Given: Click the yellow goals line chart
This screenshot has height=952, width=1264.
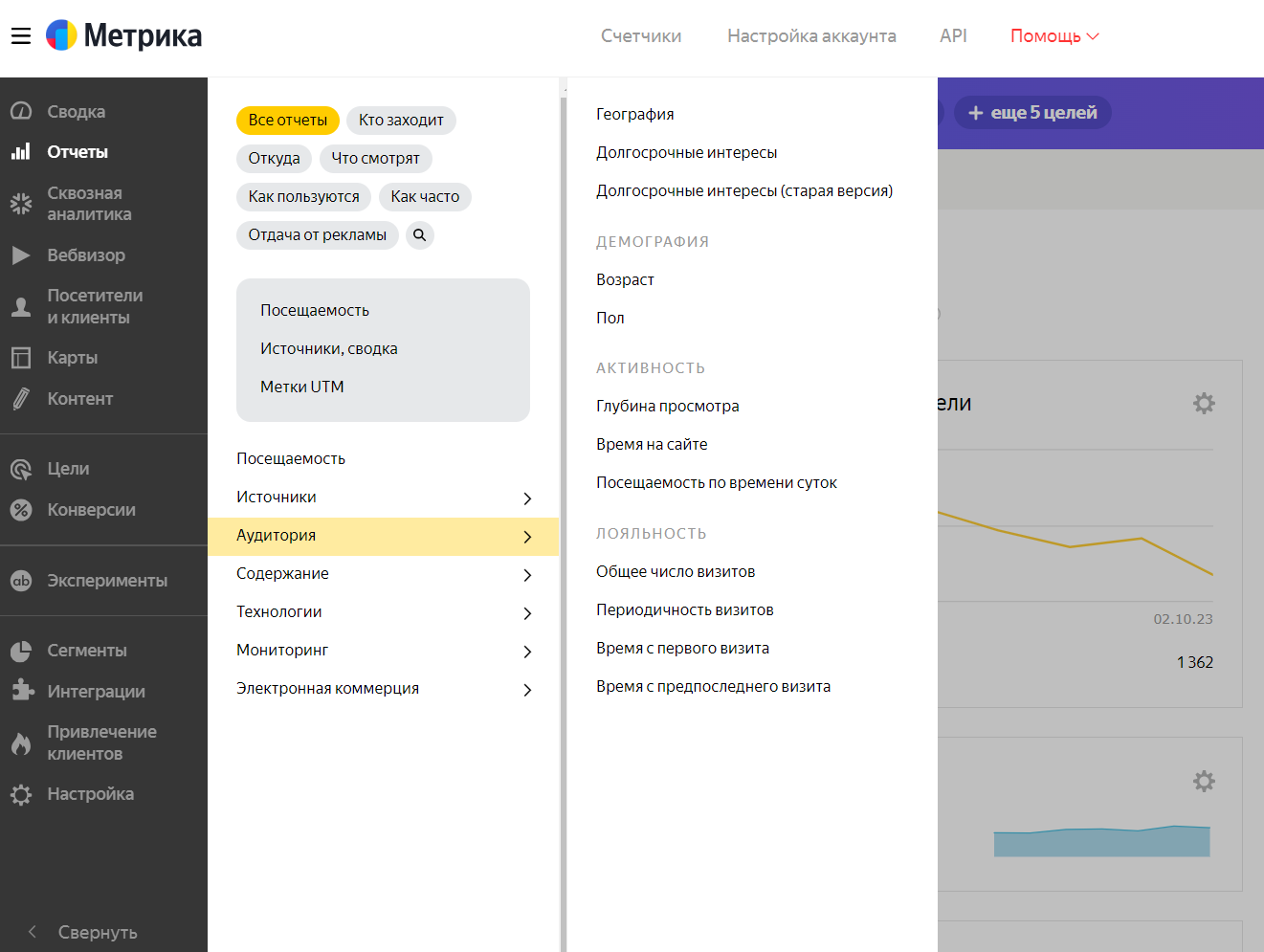Looking at the screenshot, I should click(1076, 543).
